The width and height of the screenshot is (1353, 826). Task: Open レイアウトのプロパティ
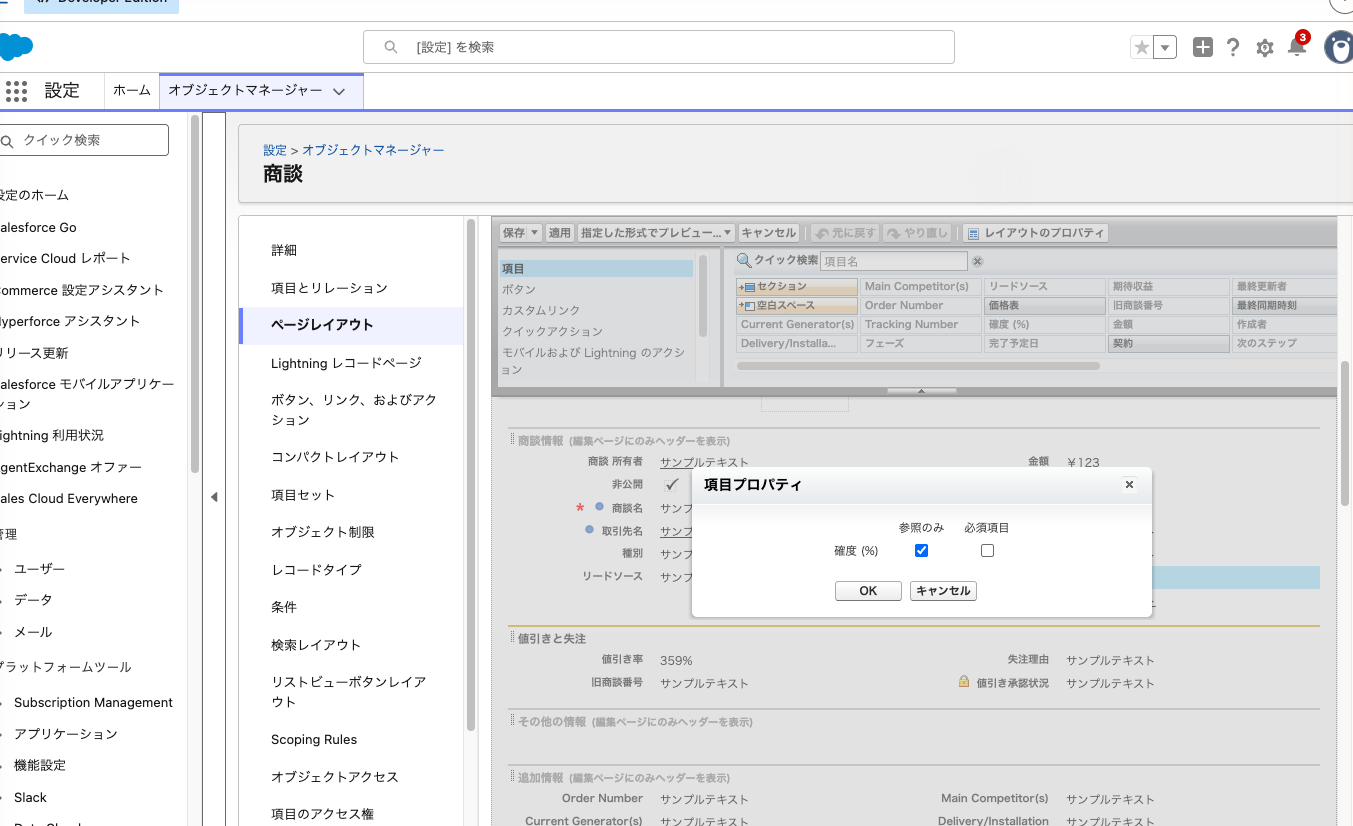pyautogui.click(x=1036, y=233)
